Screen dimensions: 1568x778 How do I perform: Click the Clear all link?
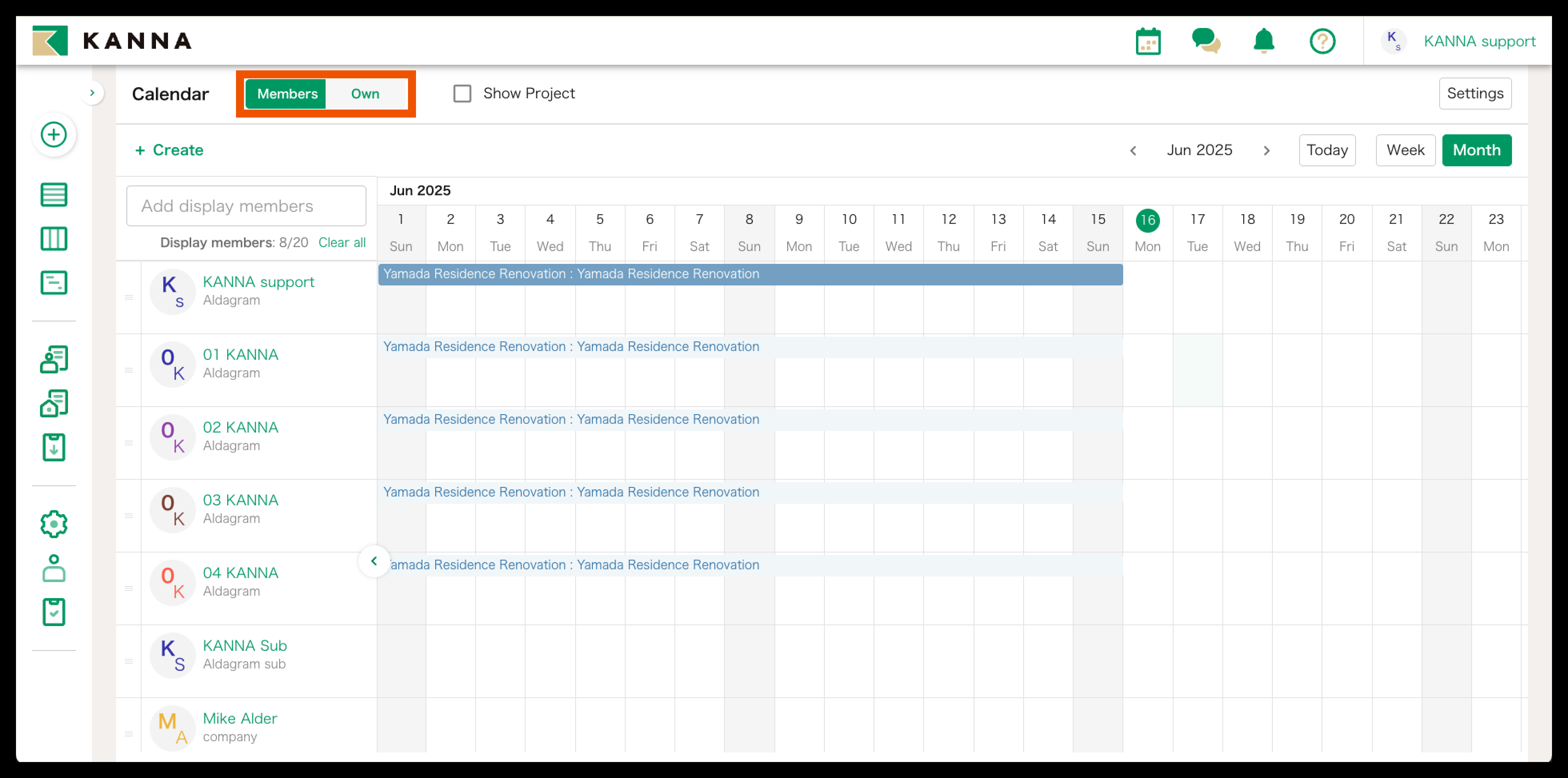click(342, 242)
